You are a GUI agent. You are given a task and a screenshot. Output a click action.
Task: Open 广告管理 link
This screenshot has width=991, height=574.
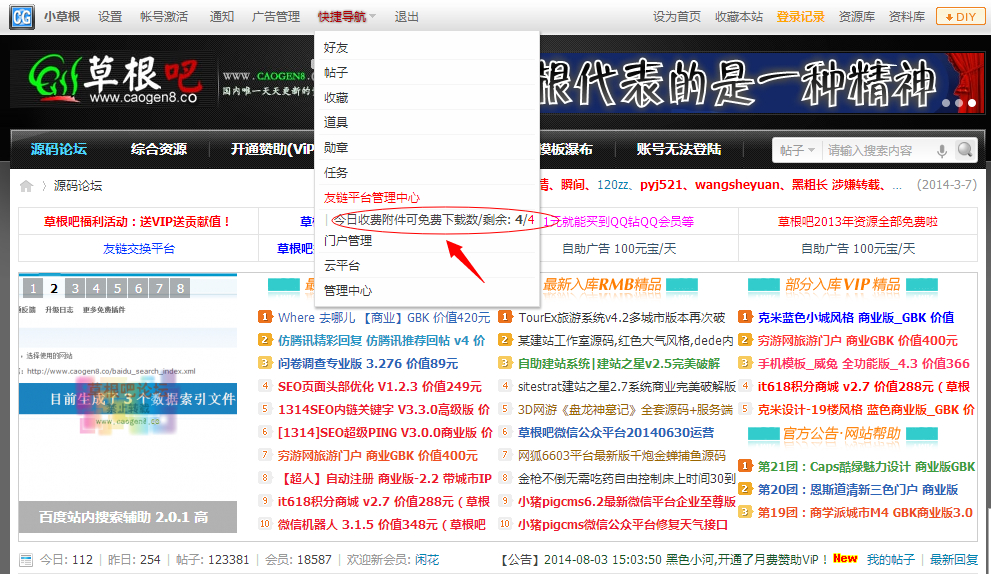[x=276, y=16]
